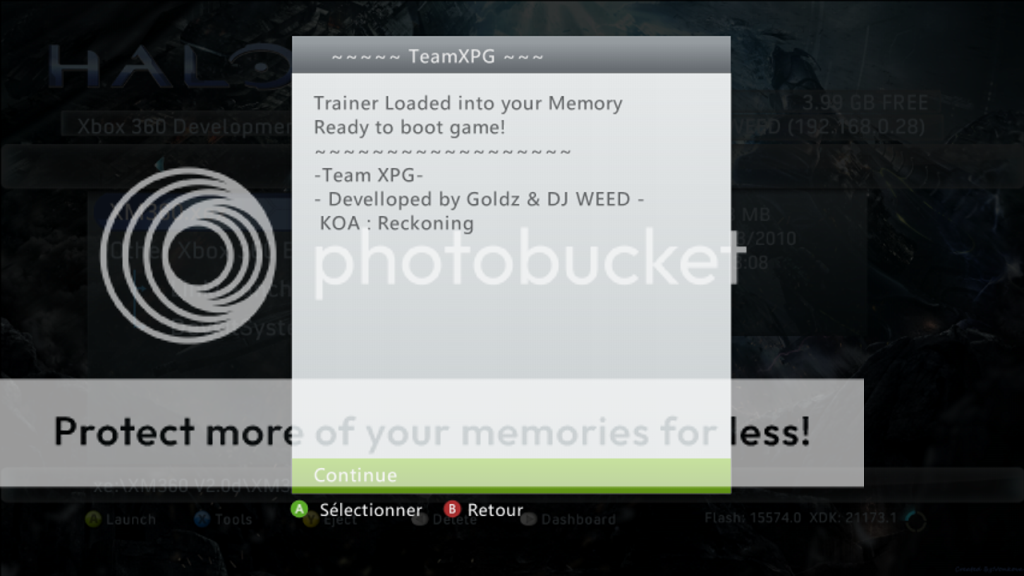Image resolution: width=1024 pixels, height=576 pixels.
Task: Click the green A button icon
Action: [x=300, y=509]
